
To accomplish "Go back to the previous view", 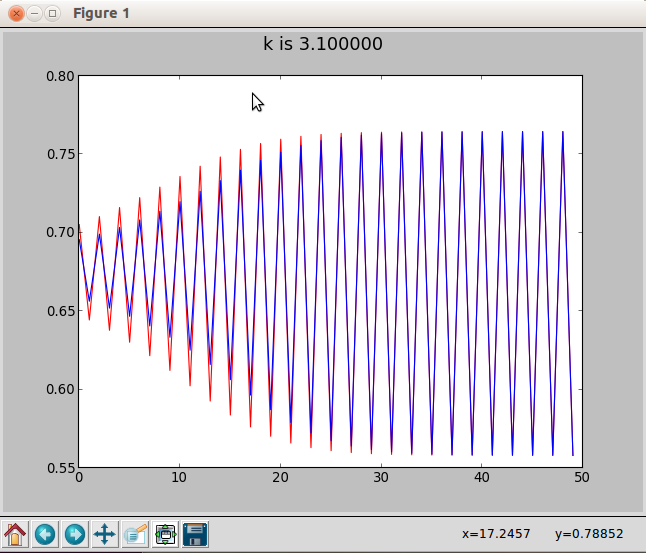I will (x=45, y=534).
